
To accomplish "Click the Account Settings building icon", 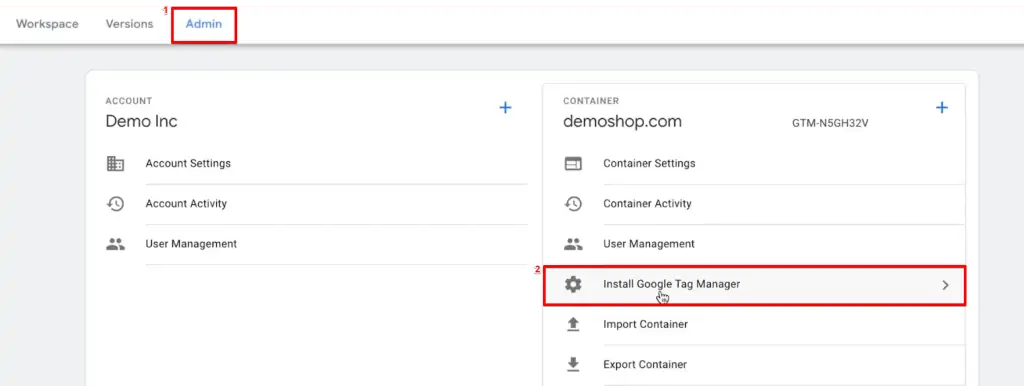I will click(115, 163).
